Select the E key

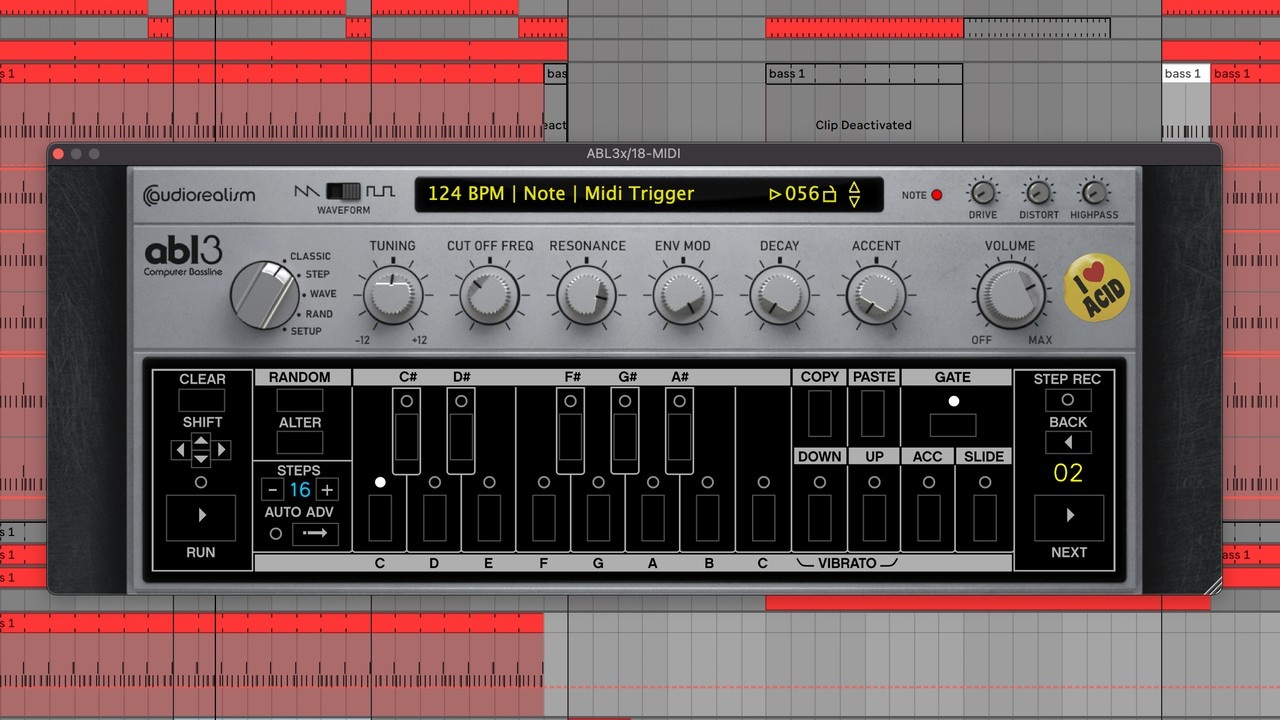(x=489, y=516)
